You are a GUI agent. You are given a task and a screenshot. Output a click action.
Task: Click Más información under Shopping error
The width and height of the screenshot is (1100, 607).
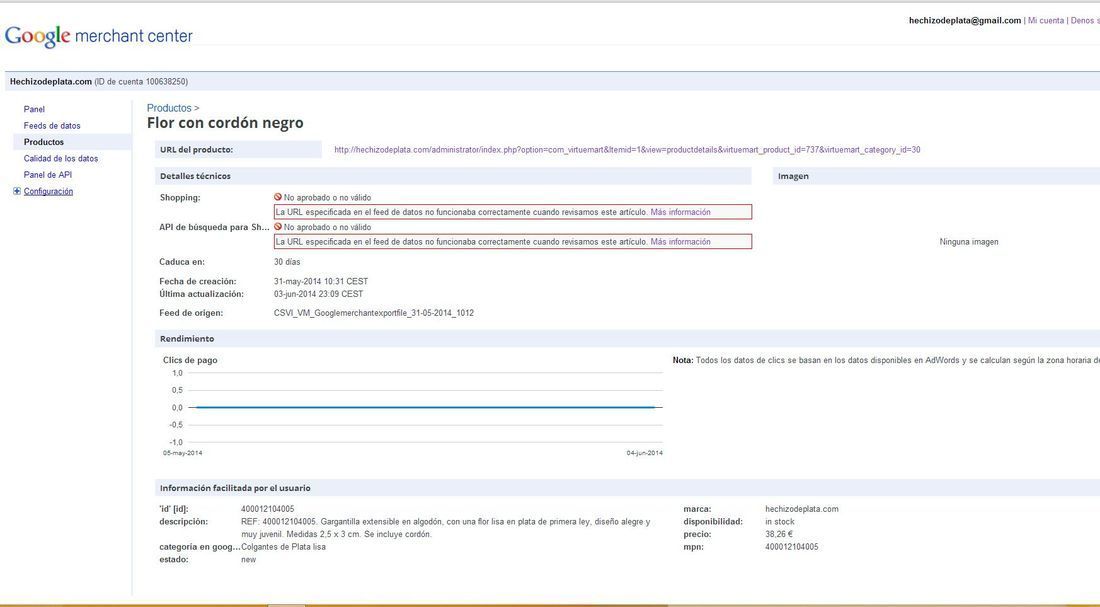click(680, 212)
